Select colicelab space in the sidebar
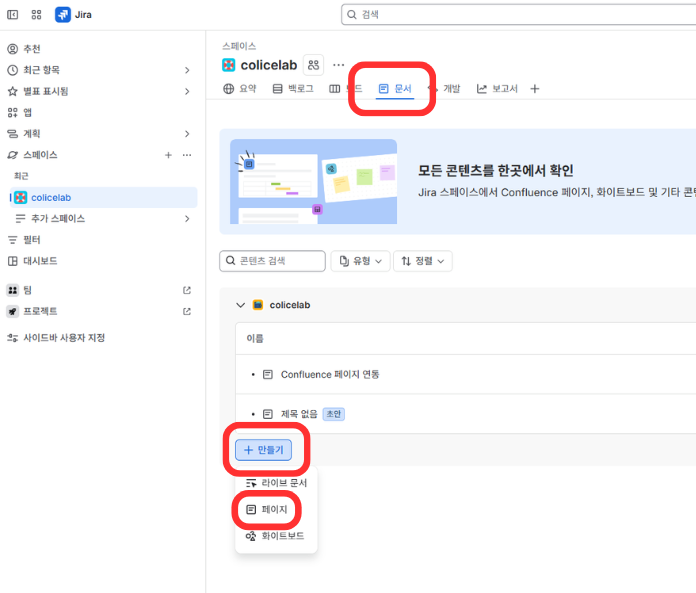The height and width of the screenshot is (593, 696). pos(103,198)
